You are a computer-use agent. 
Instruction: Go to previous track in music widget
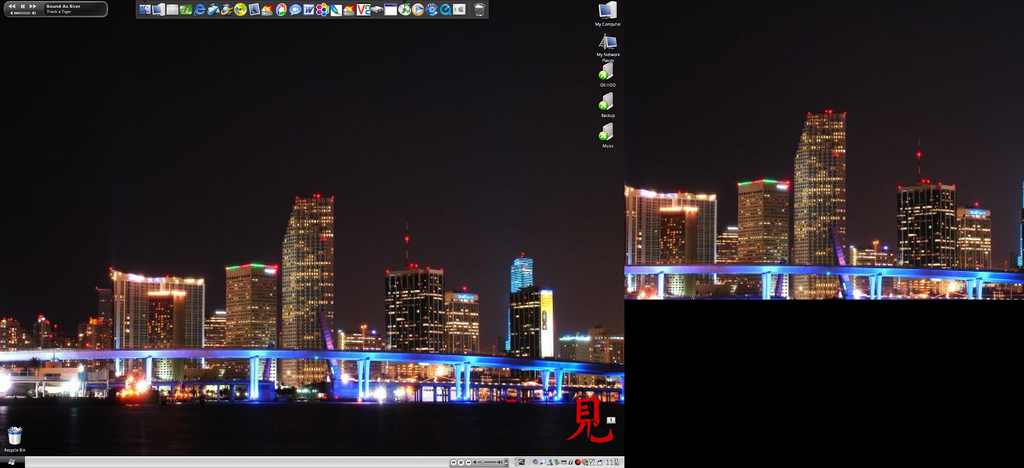click(x=12, y=6)
